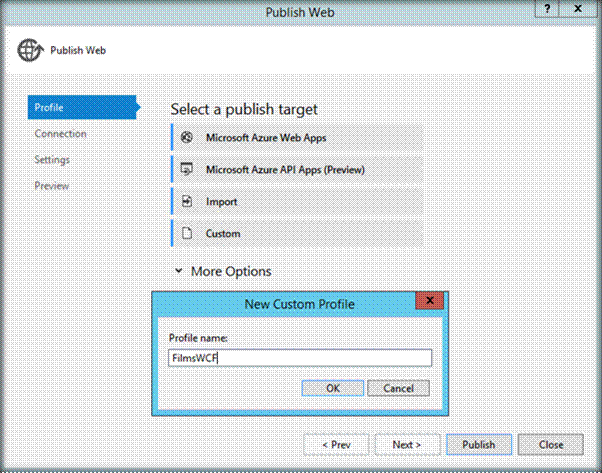Click the Publish button
This screenshot has width=602, height=473.
pos(479,445)
